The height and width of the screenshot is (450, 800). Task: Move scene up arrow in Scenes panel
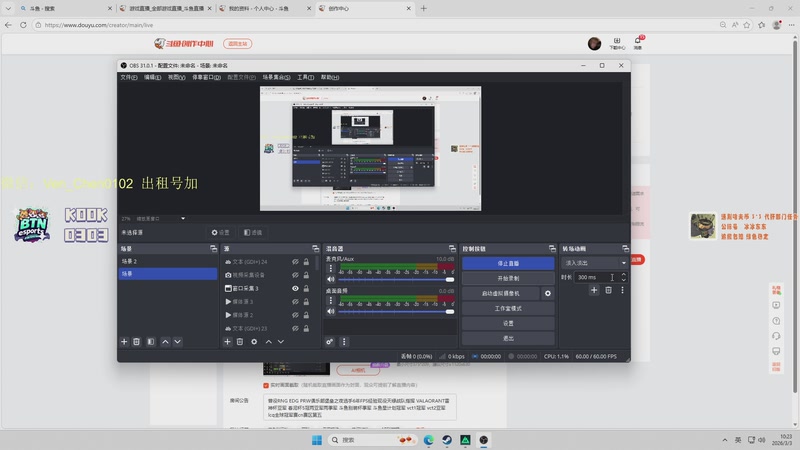pos(165,342)
